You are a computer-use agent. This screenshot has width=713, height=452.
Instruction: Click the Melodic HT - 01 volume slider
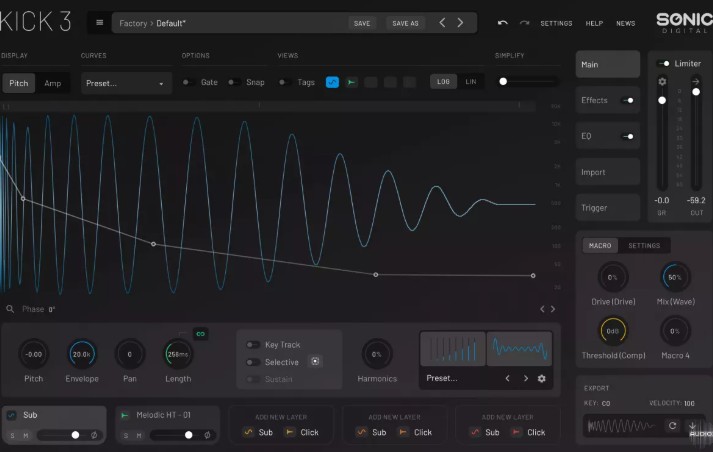click(x=188, y=435)
